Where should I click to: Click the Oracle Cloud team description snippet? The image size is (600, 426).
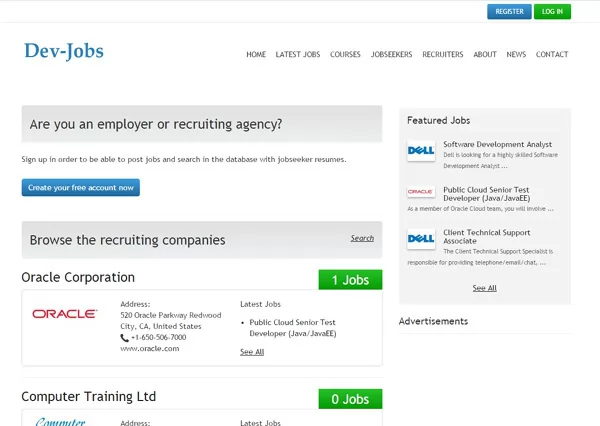click(x=480, y=209)
